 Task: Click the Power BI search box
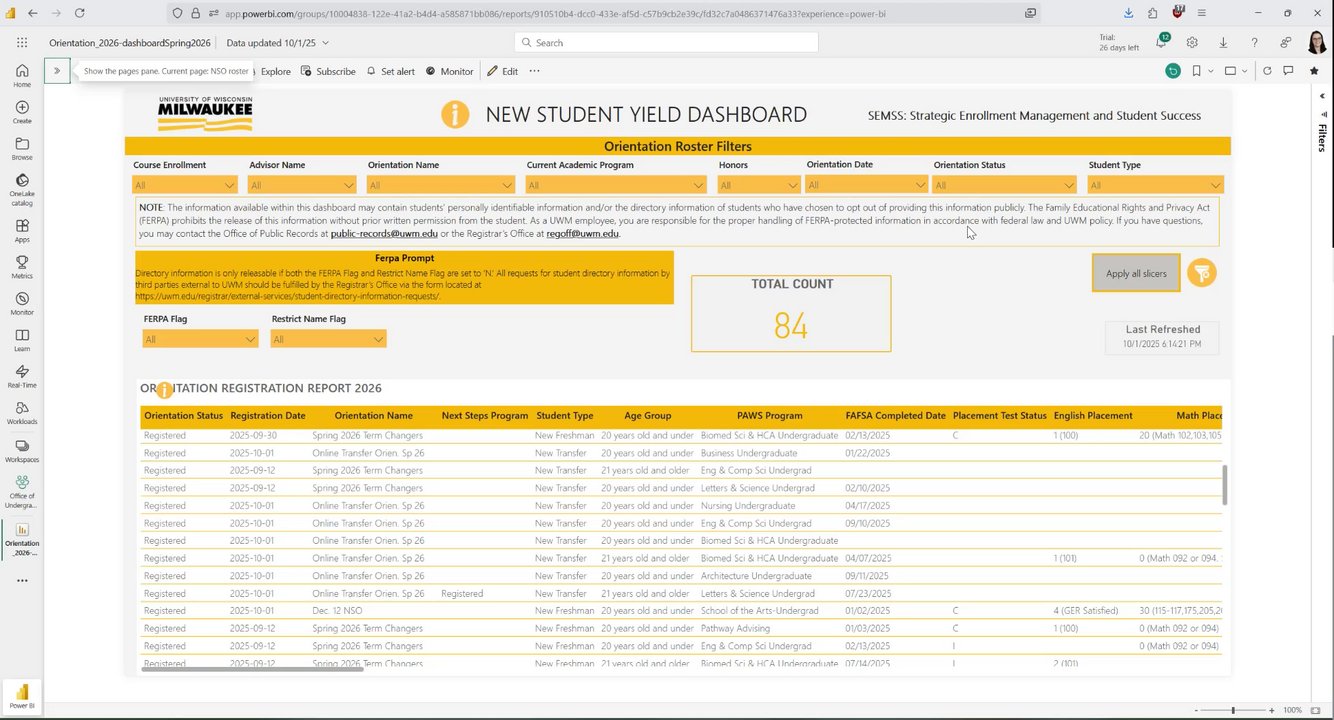(666, 43)
